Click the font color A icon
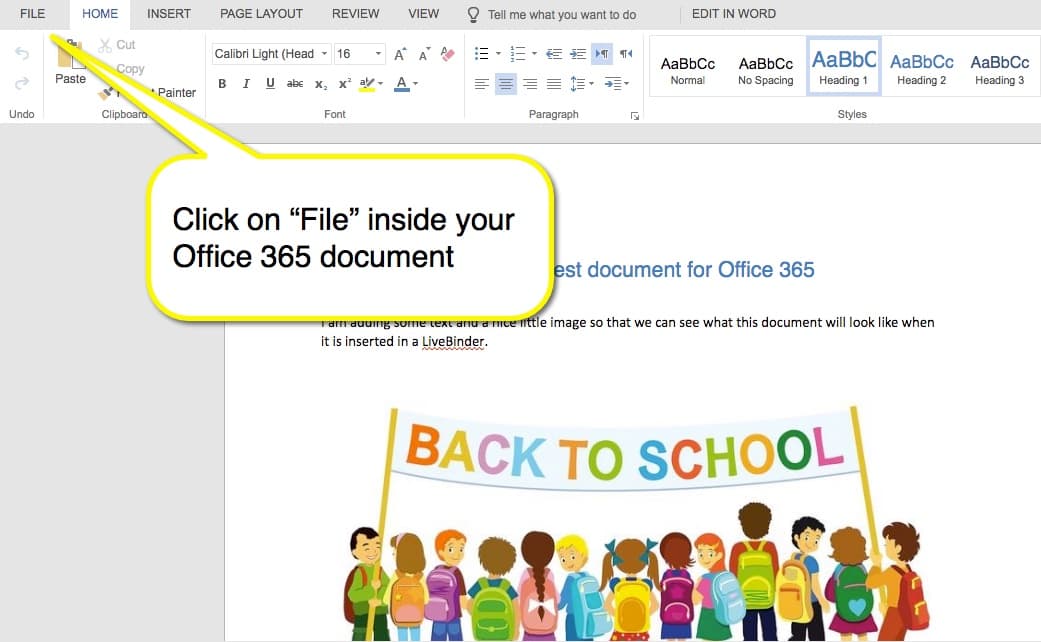The image size is (1041, 642). [x=402, y=84]
